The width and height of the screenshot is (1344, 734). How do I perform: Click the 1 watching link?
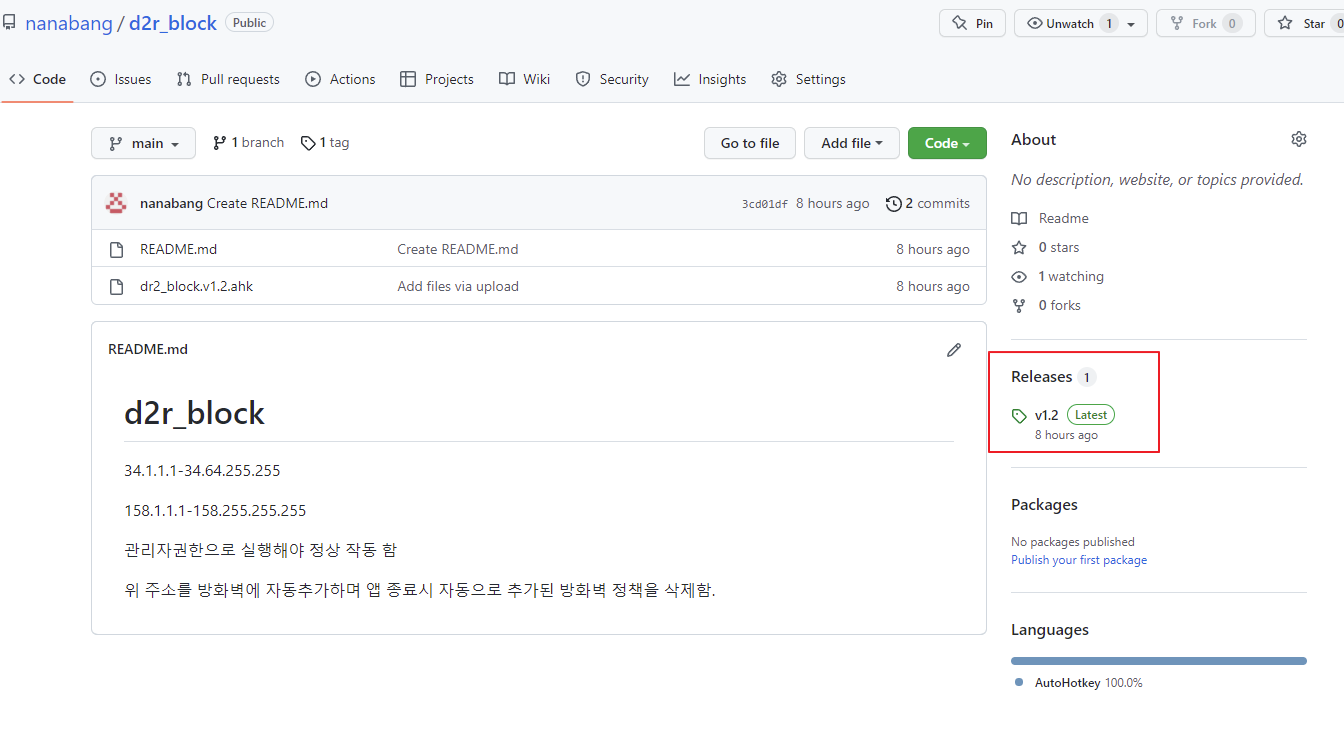point(1057,276)
